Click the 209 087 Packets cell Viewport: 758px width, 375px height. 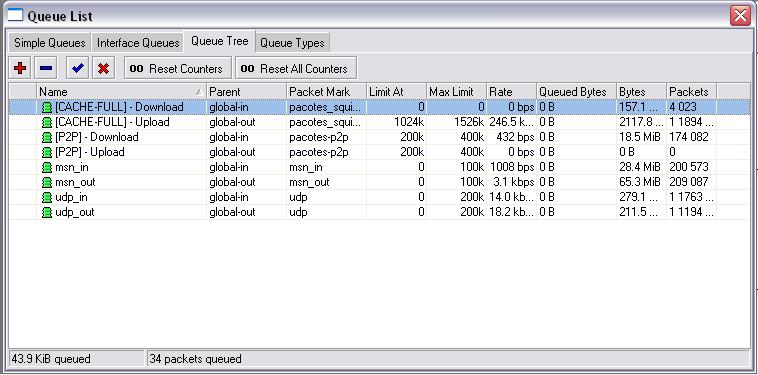click(x=689, y=182)
